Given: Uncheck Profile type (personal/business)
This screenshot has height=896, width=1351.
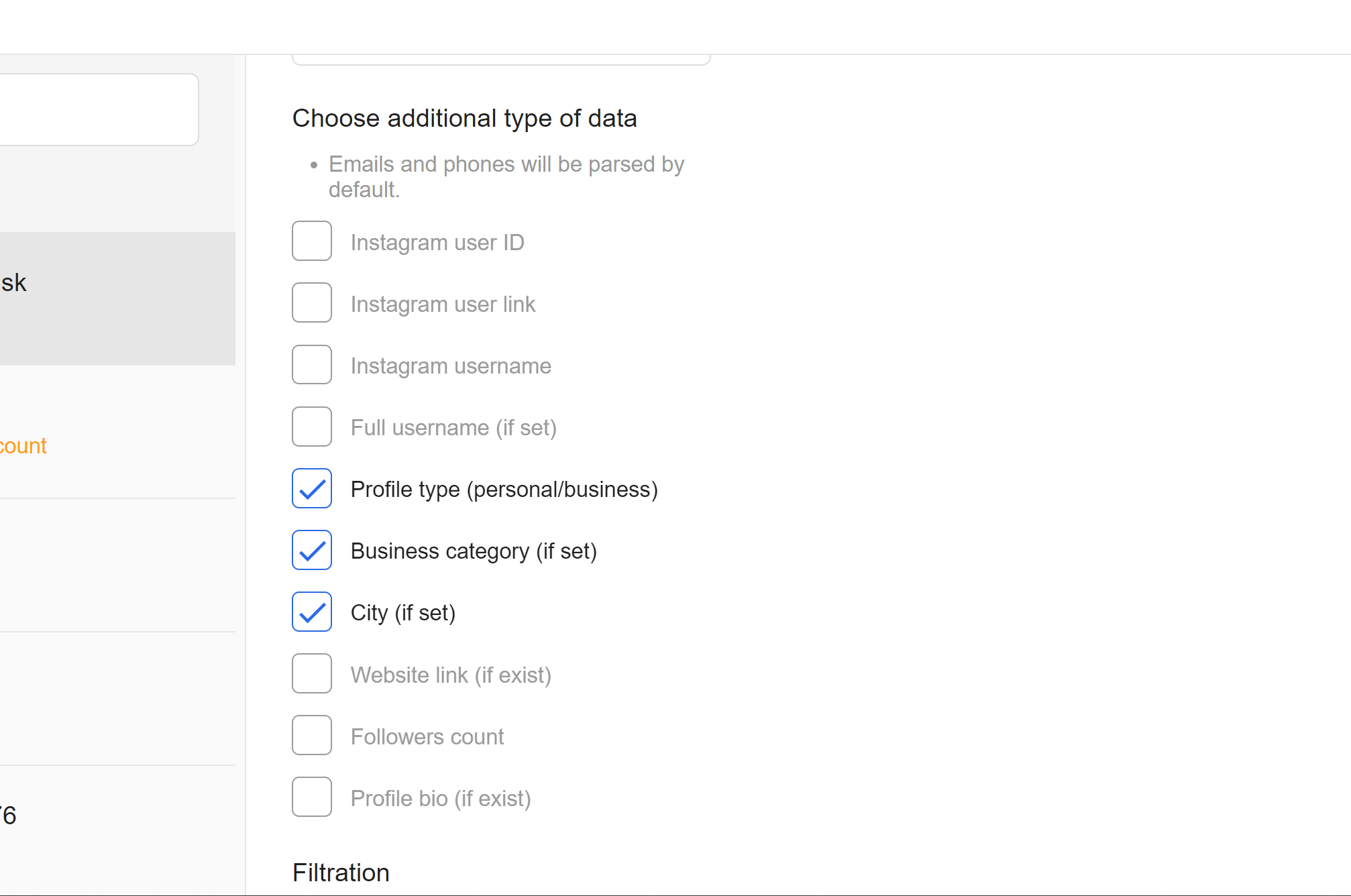Looking at the screenshot, I should pyautogui.click(x=312, y=488).
